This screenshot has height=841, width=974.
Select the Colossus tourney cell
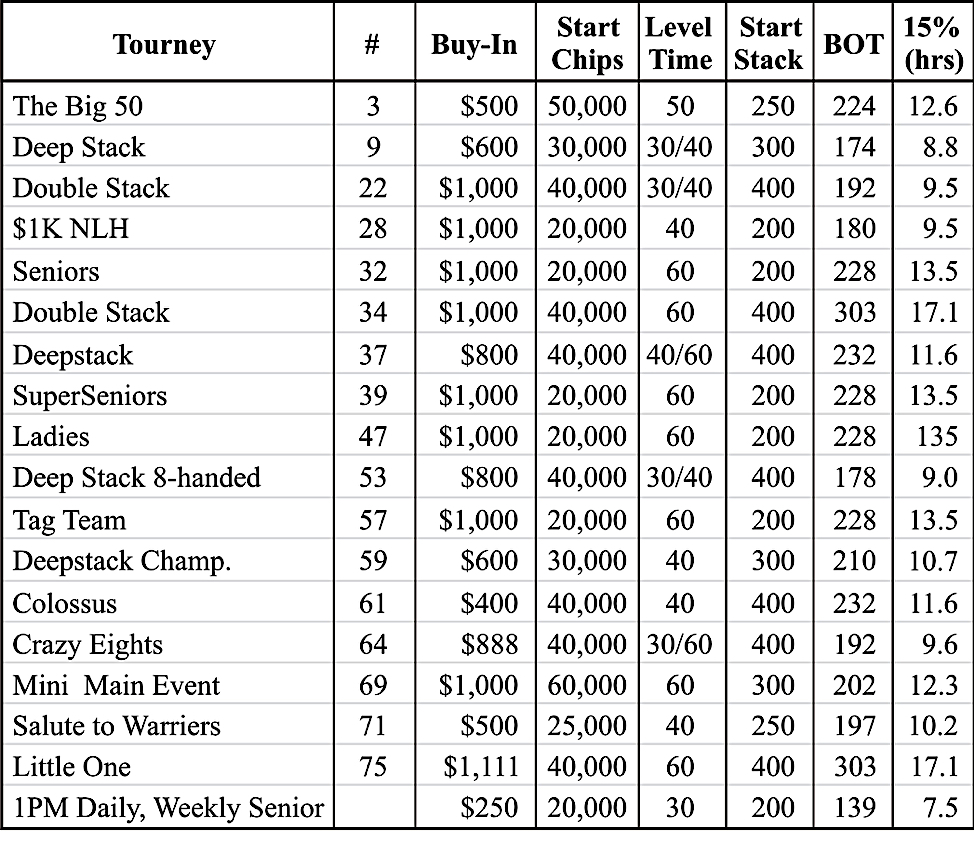click(x=65, y=604)
